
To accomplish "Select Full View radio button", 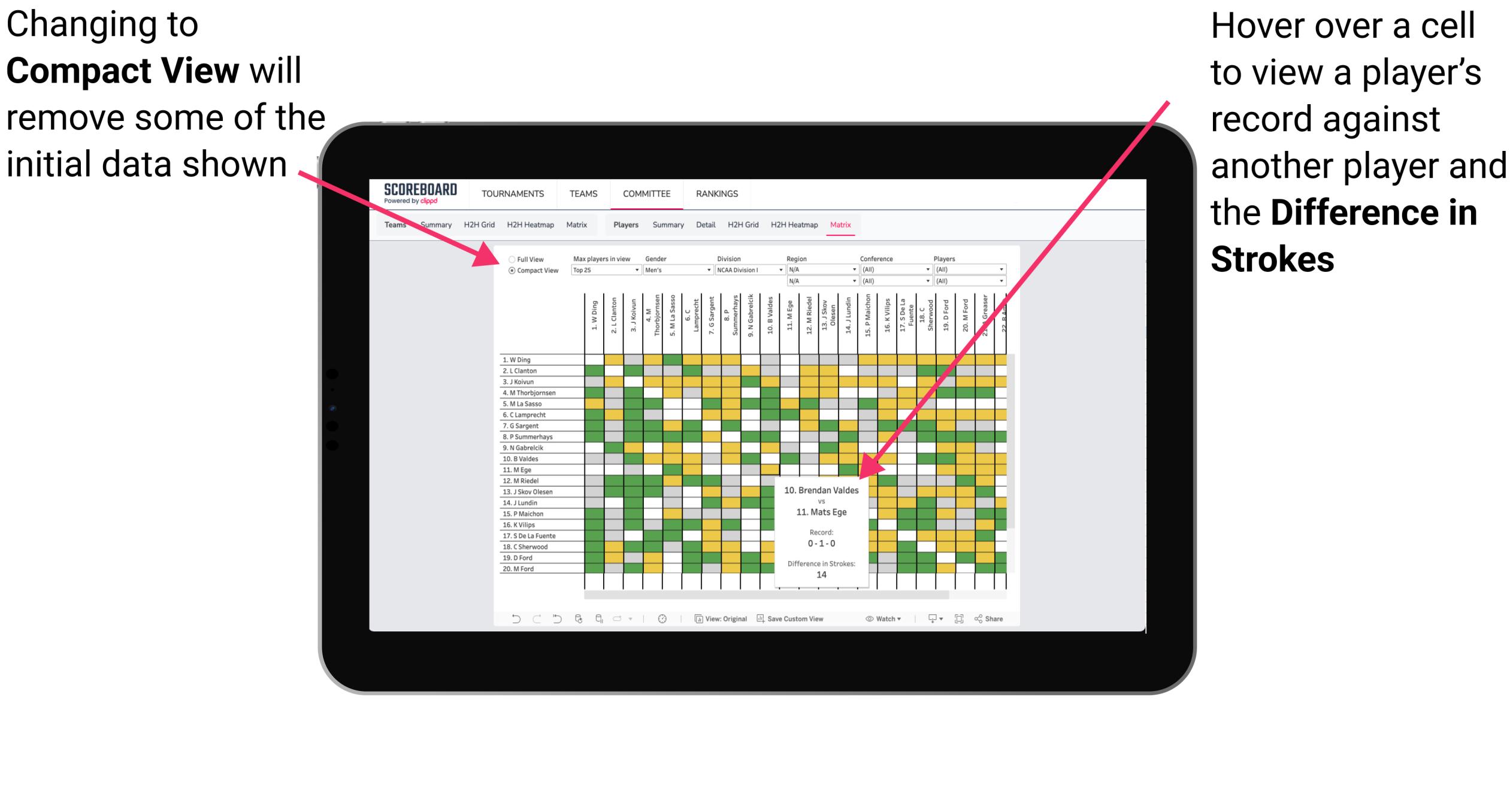I will pos(504,259).
